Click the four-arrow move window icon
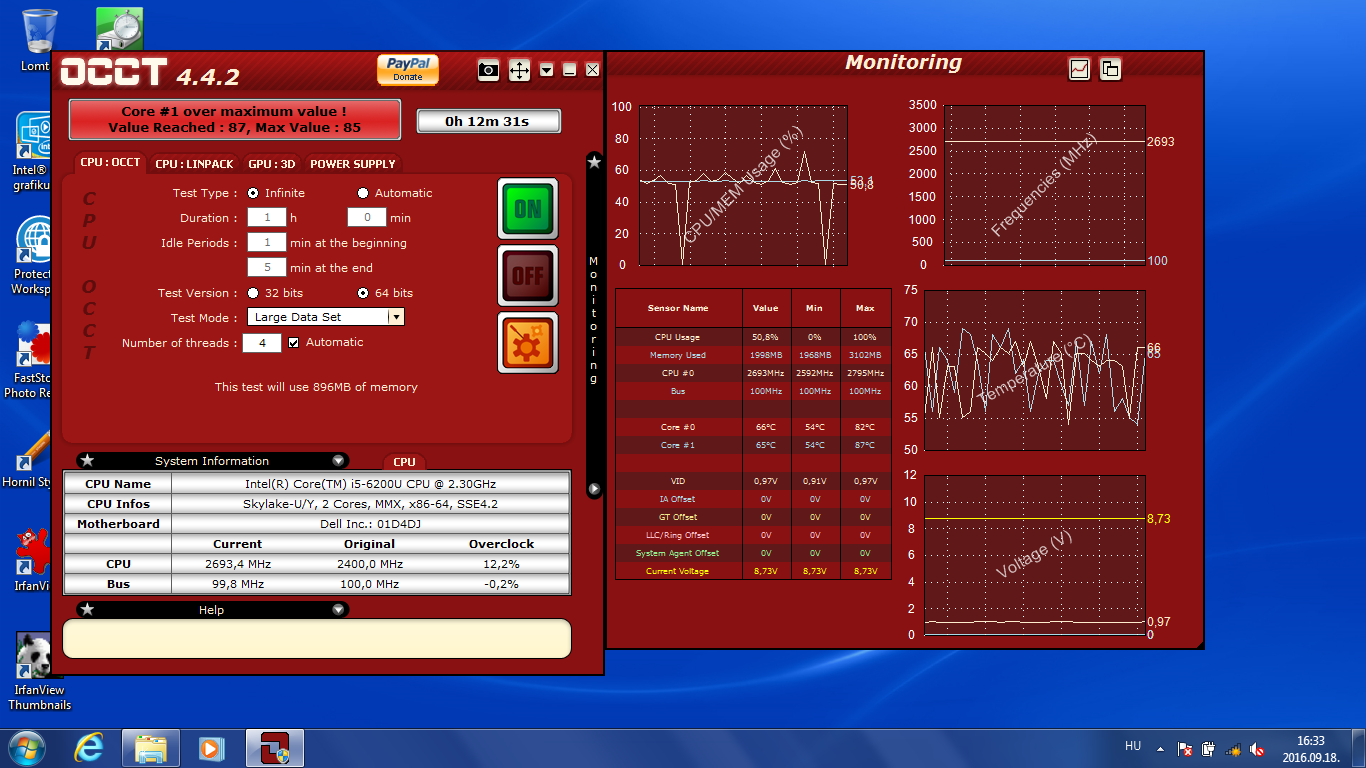 click(x=519, y=70)
